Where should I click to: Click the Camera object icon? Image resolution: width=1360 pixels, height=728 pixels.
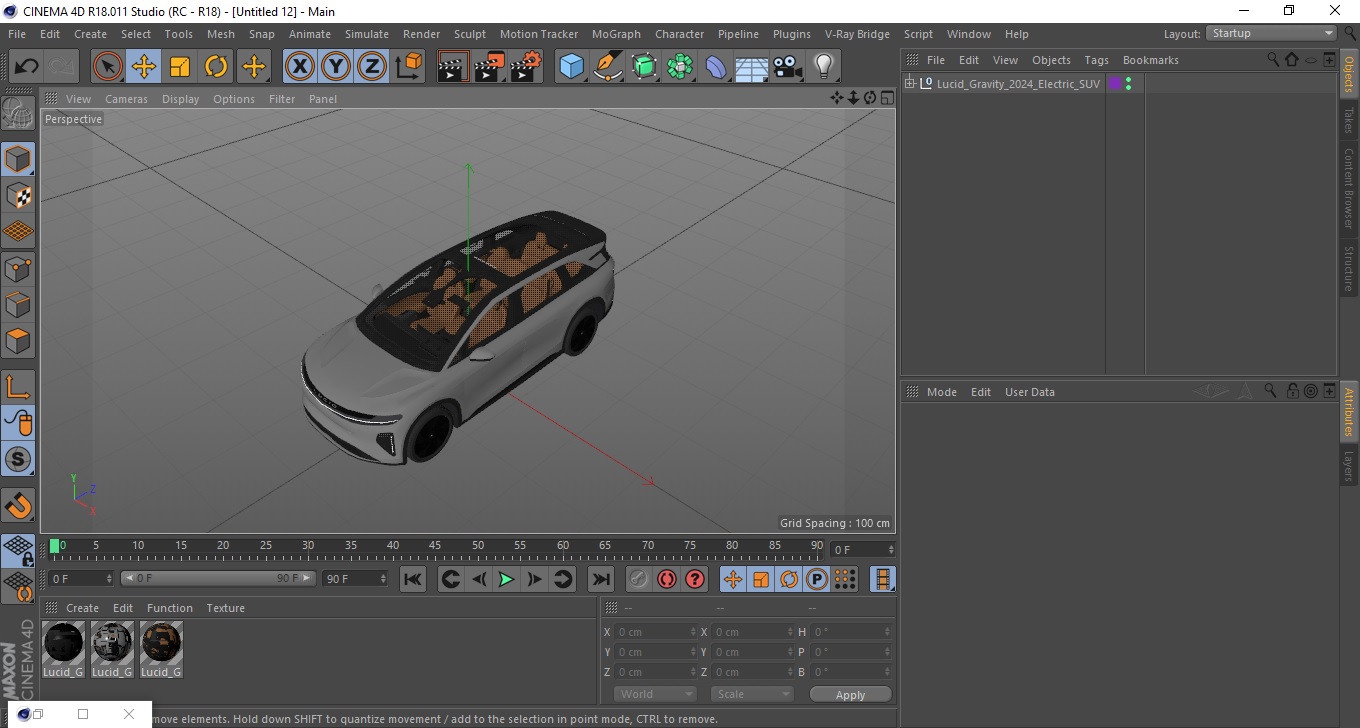pyautogui.click(x=787, y=67)
